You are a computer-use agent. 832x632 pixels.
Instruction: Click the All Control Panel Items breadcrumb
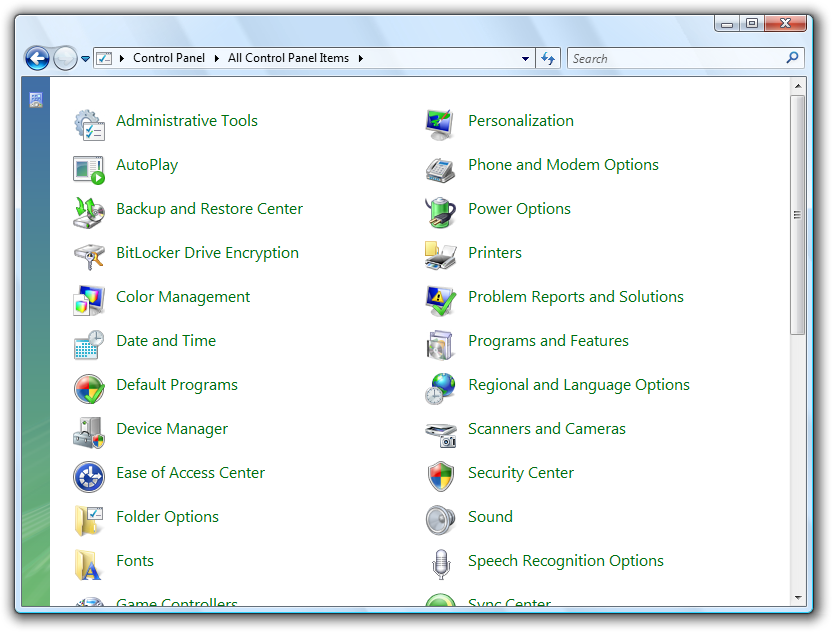pos(288,58)
